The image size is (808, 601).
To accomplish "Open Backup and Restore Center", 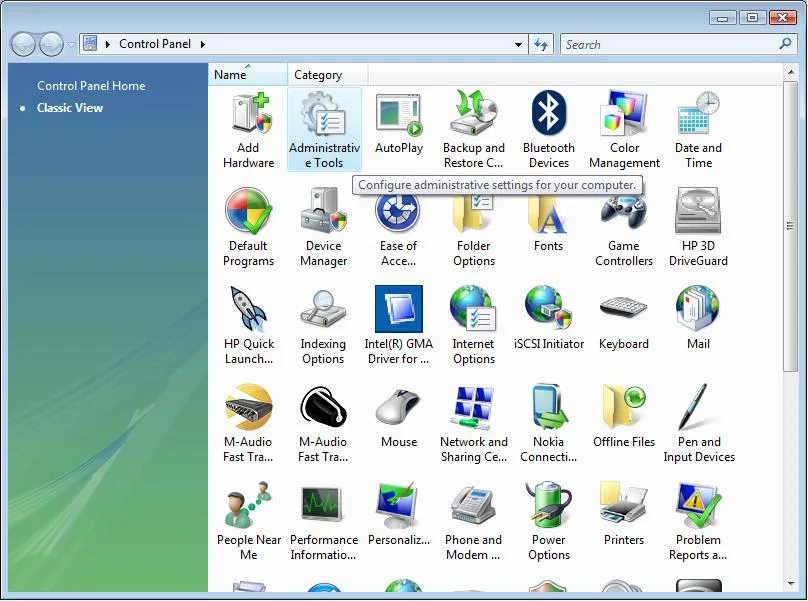I will click(x=474, y=129).
